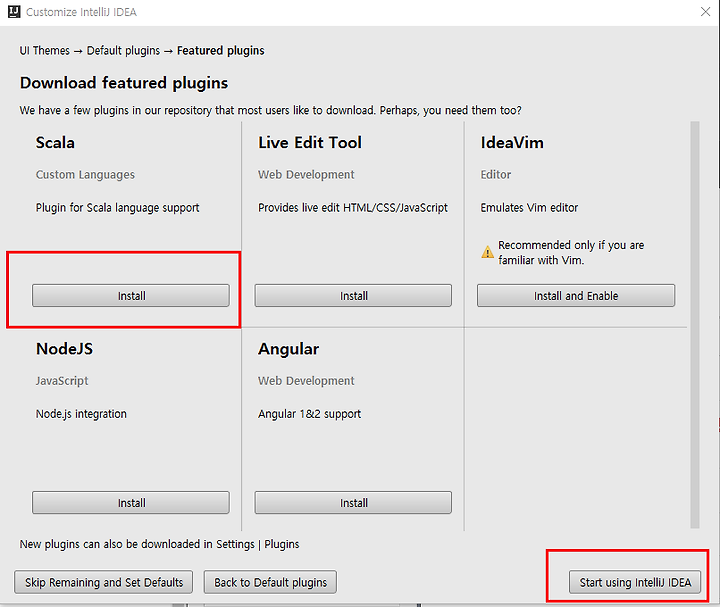Click 'Plugin for Scala language support' text

point(118,208)
